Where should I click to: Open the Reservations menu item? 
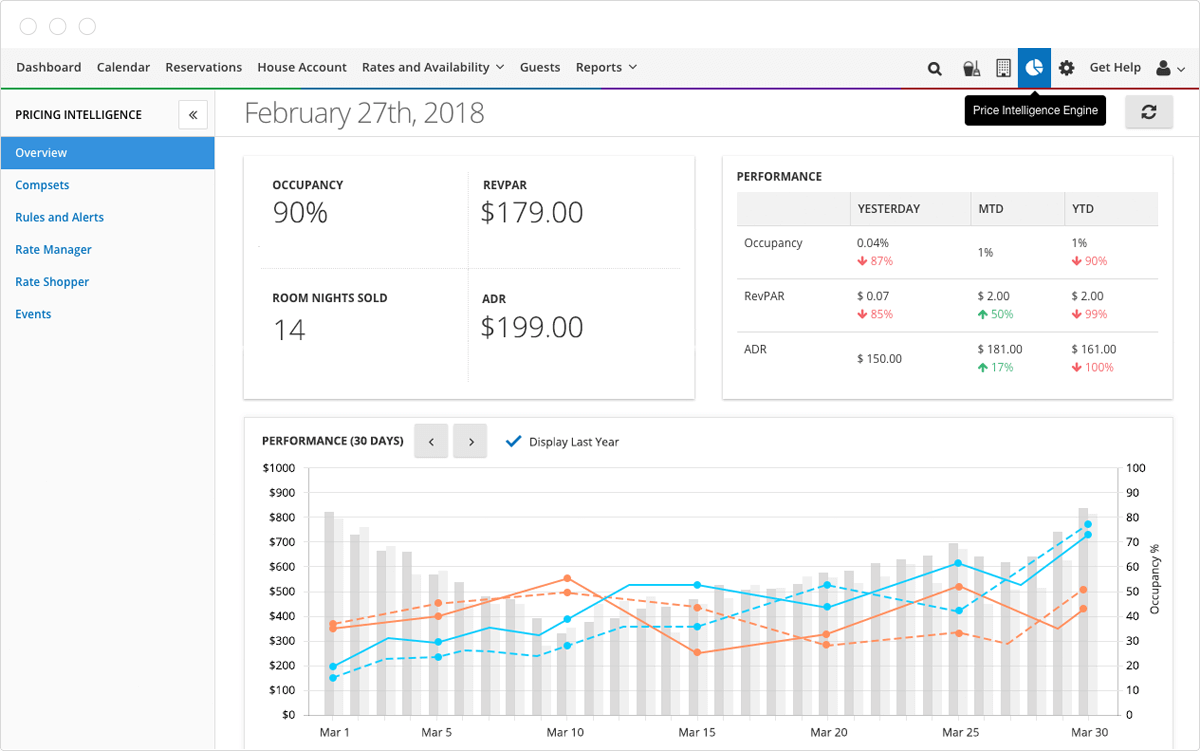(204, 67)
